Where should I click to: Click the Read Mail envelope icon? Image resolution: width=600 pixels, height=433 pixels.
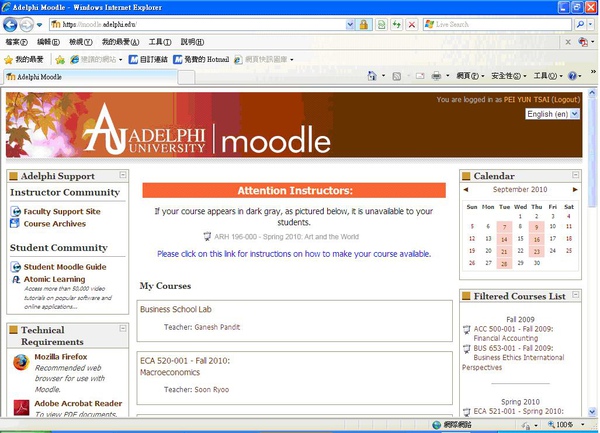420,76
